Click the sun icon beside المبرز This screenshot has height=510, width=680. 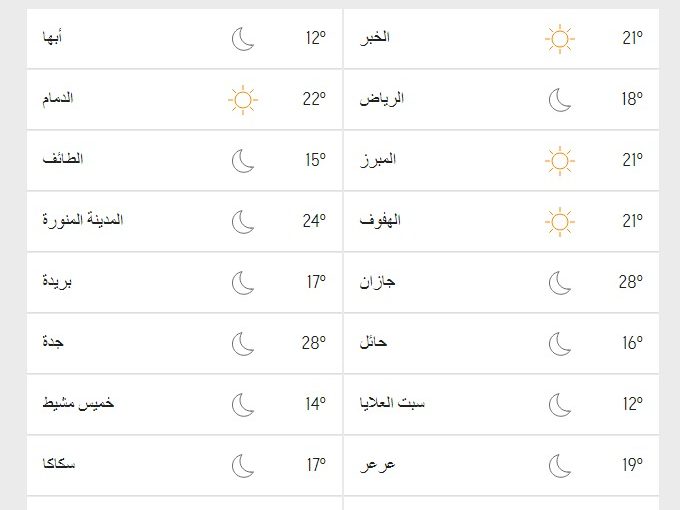[559, 160]
